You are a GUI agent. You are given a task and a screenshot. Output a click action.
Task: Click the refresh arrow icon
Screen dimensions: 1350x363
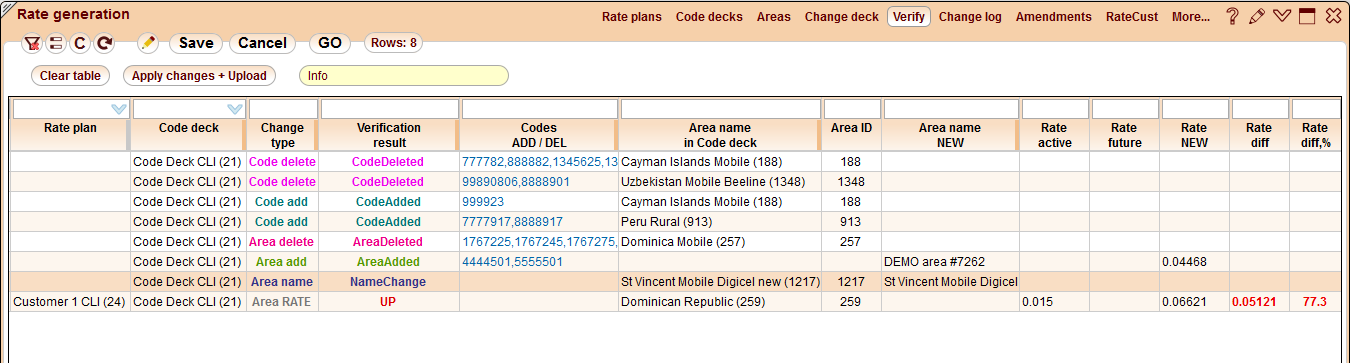tap(104, 43)
